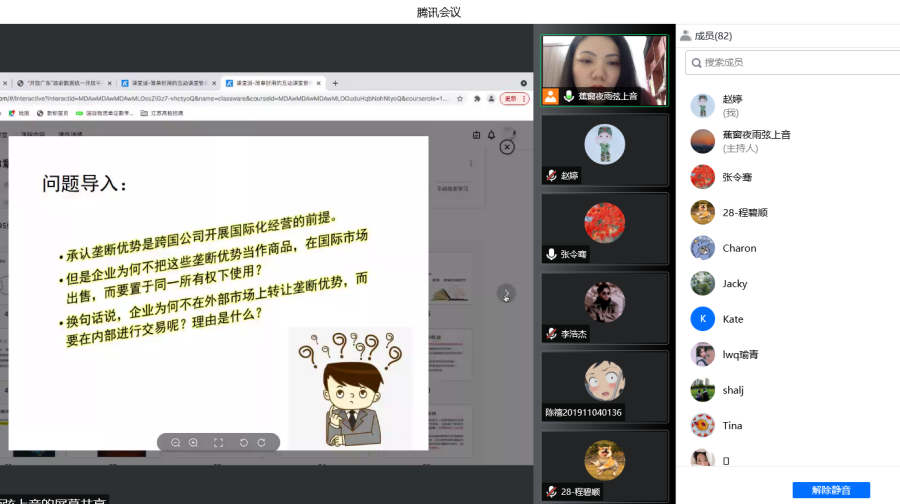Open new browser tab with plus button
The height and width of the screenshot is (504, 900).
click(335, 83)
